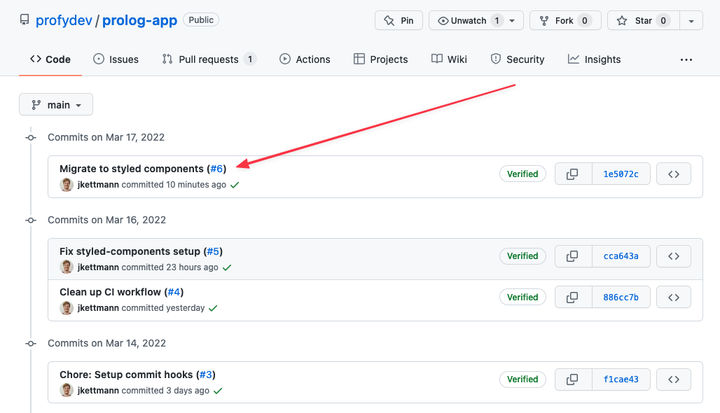Viewport: 720px width, 413px height.
Task: Go to the Actions tab
Action: [305, 59]
